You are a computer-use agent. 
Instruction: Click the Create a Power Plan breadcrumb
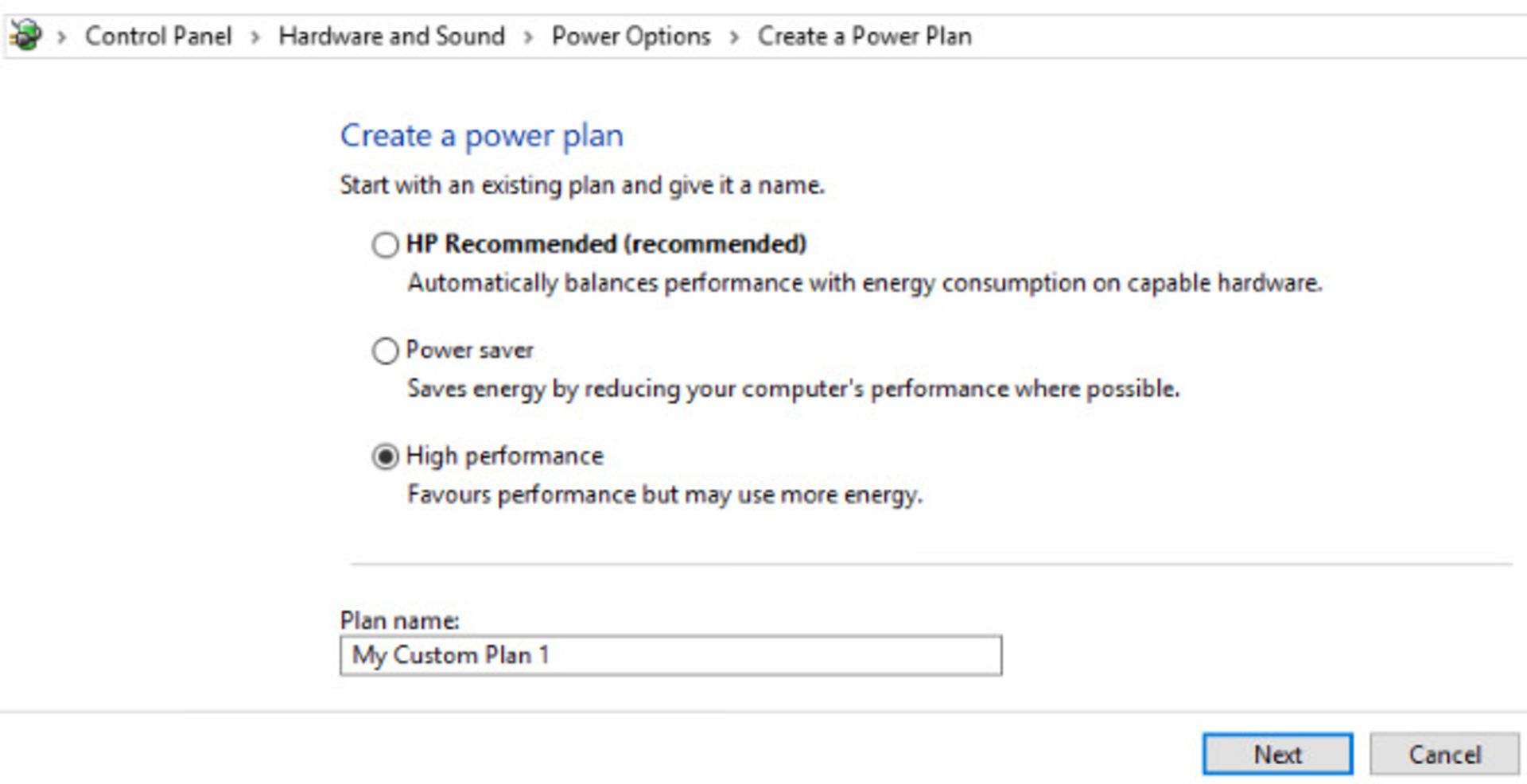pos(865,36)
